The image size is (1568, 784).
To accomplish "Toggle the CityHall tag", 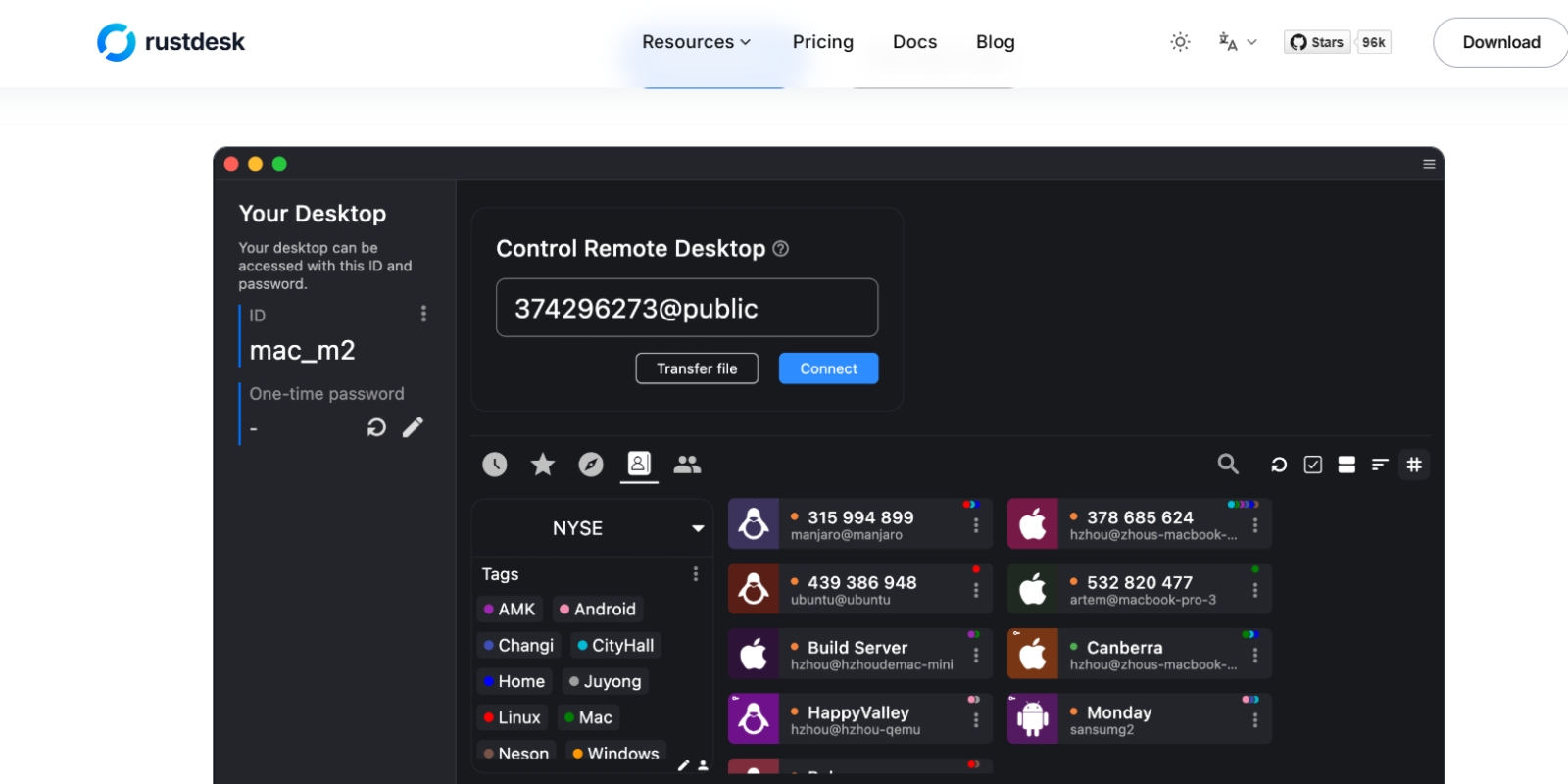I will point(616,646).
